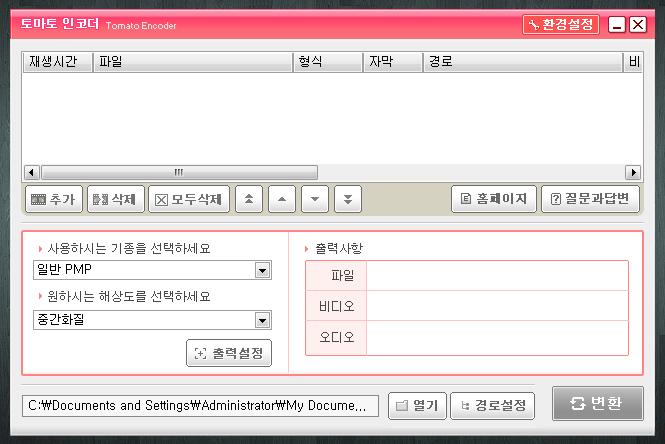
Task: Minimize the Tomato Encoder window
Action: [617, 25]
